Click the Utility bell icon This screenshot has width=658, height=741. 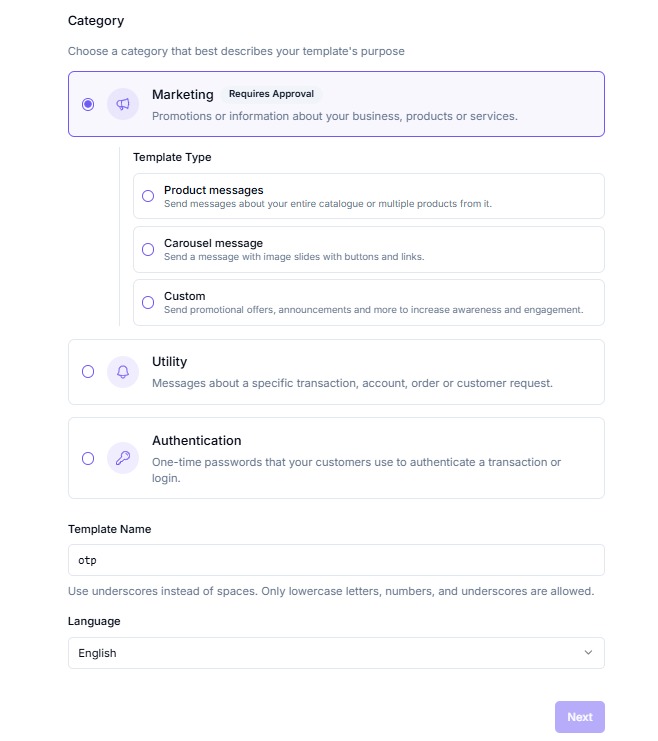(123, 372)
